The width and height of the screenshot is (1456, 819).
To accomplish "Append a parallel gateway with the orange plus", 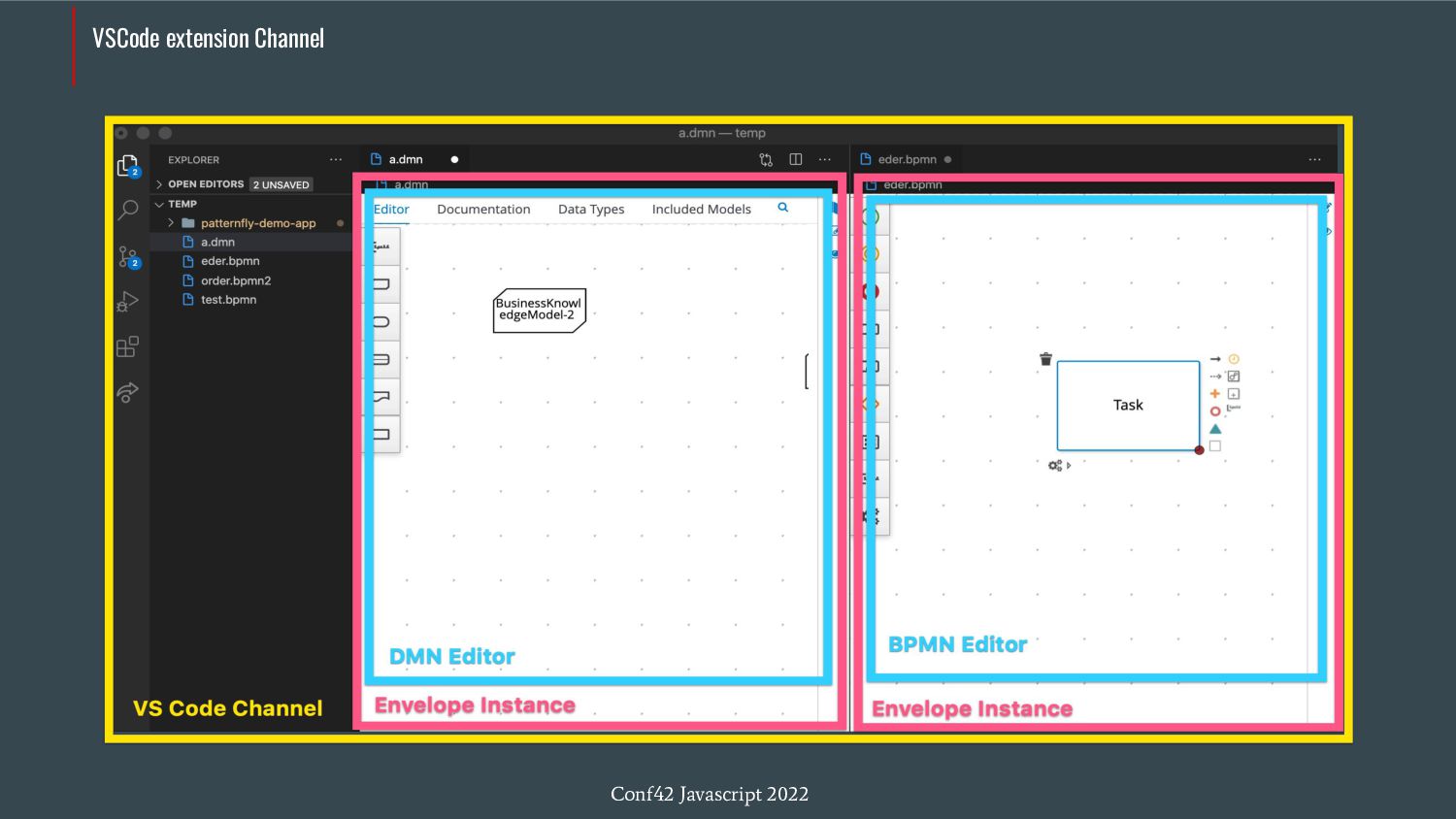I will tap(1215, 394).
